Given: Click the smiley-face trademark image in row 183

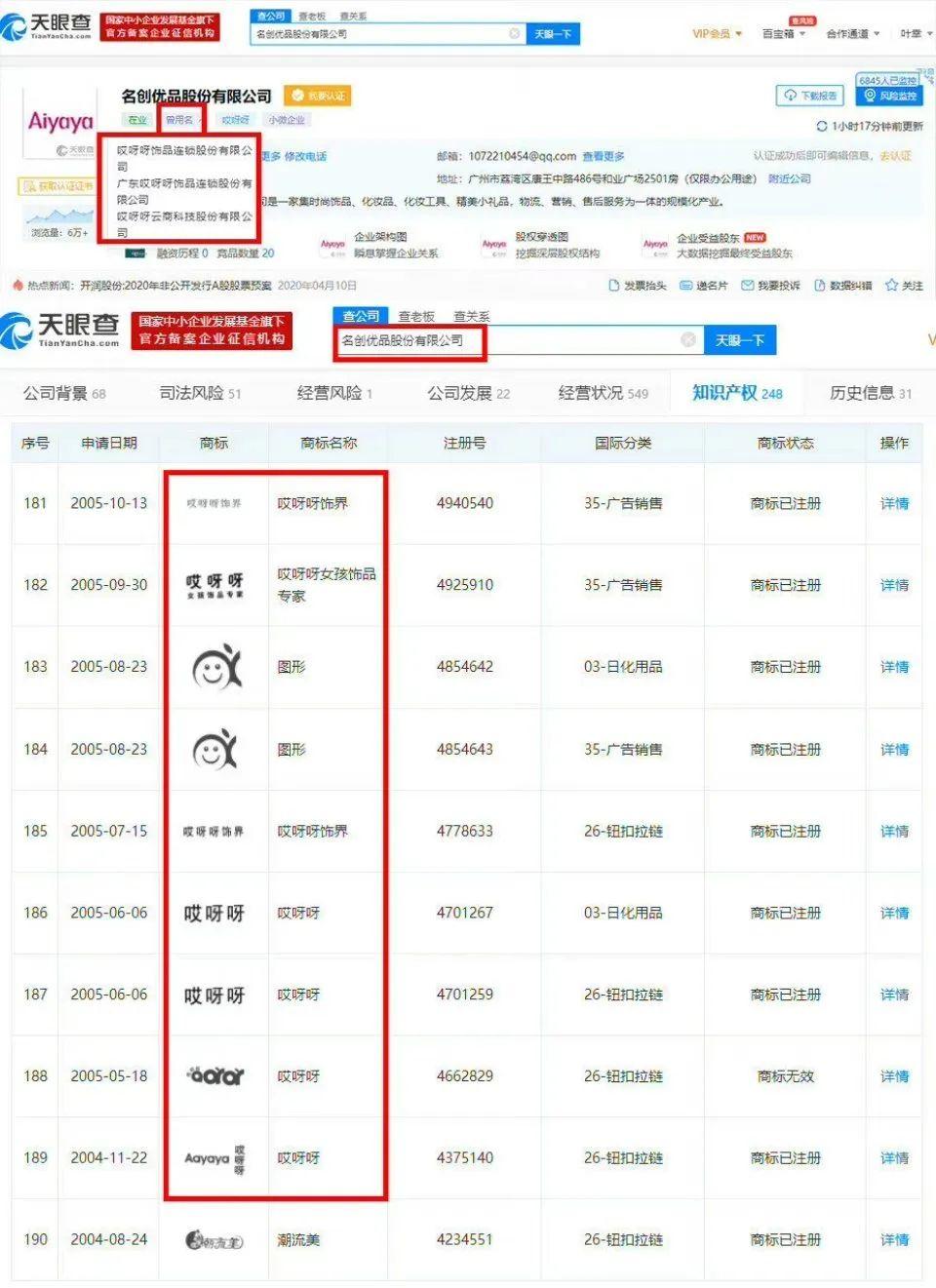Looking at the screenshot, I should [214, 667].
